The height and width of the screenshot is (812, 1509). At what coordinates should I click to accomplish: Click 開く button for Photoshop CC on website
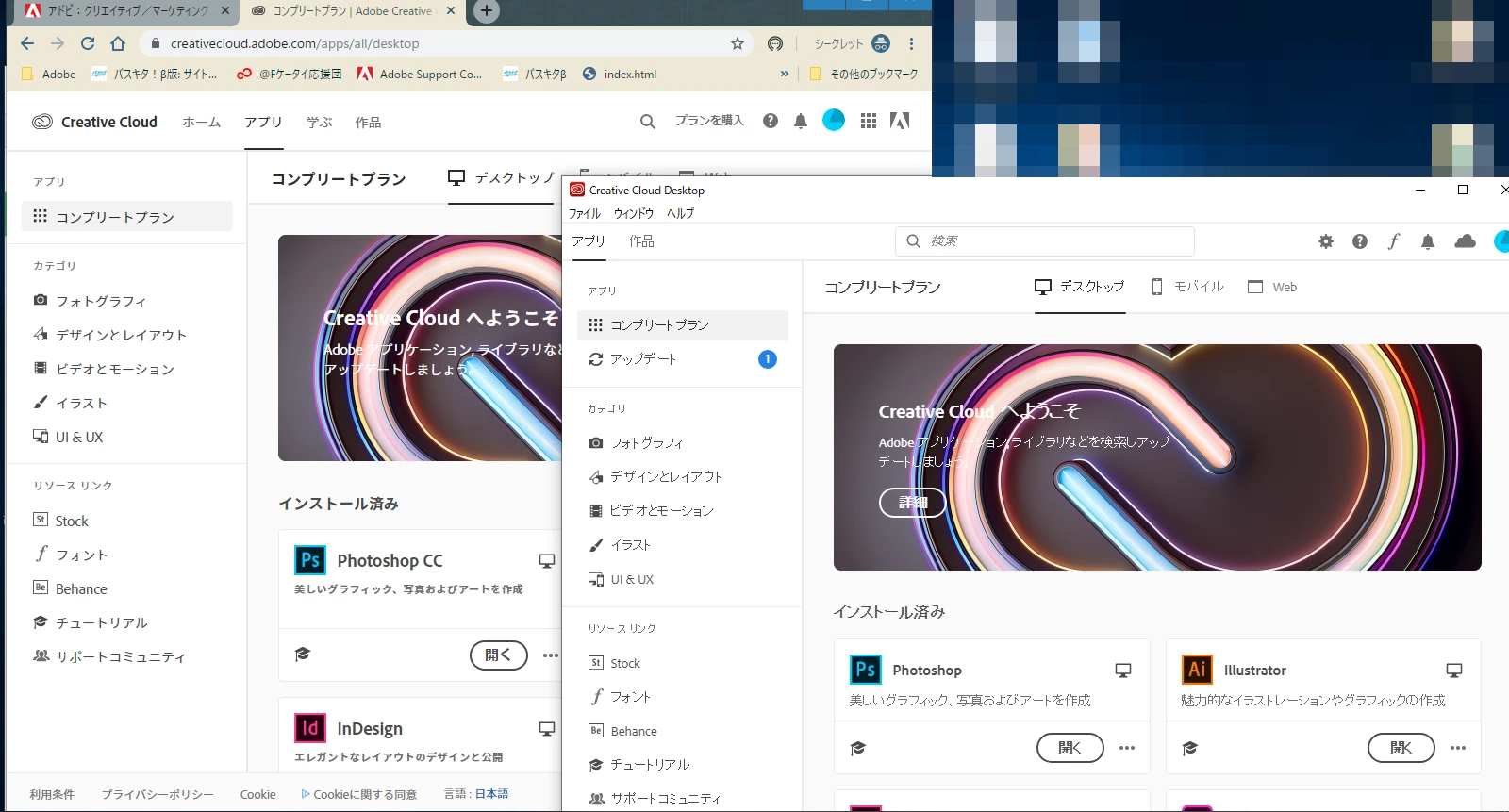coord(499,655)
